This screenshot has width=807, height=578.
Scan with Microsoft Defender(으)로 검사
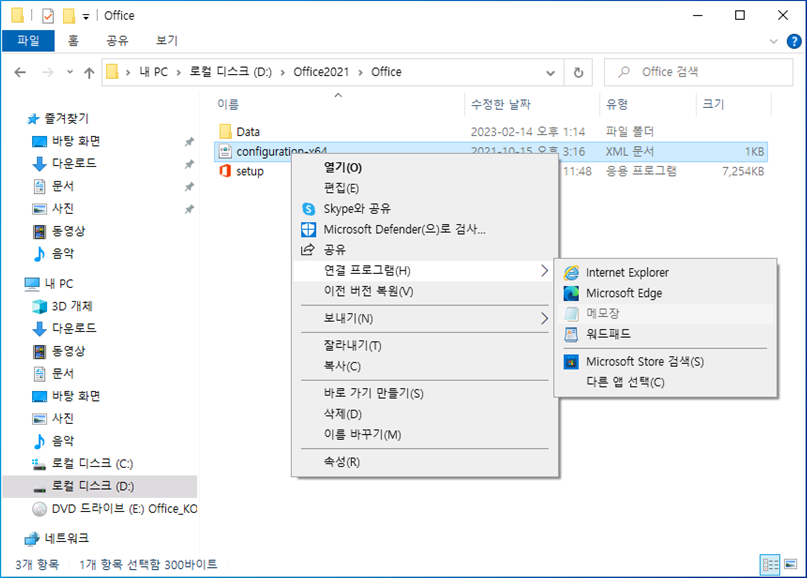pyautogui.click(x=425, y=229)
